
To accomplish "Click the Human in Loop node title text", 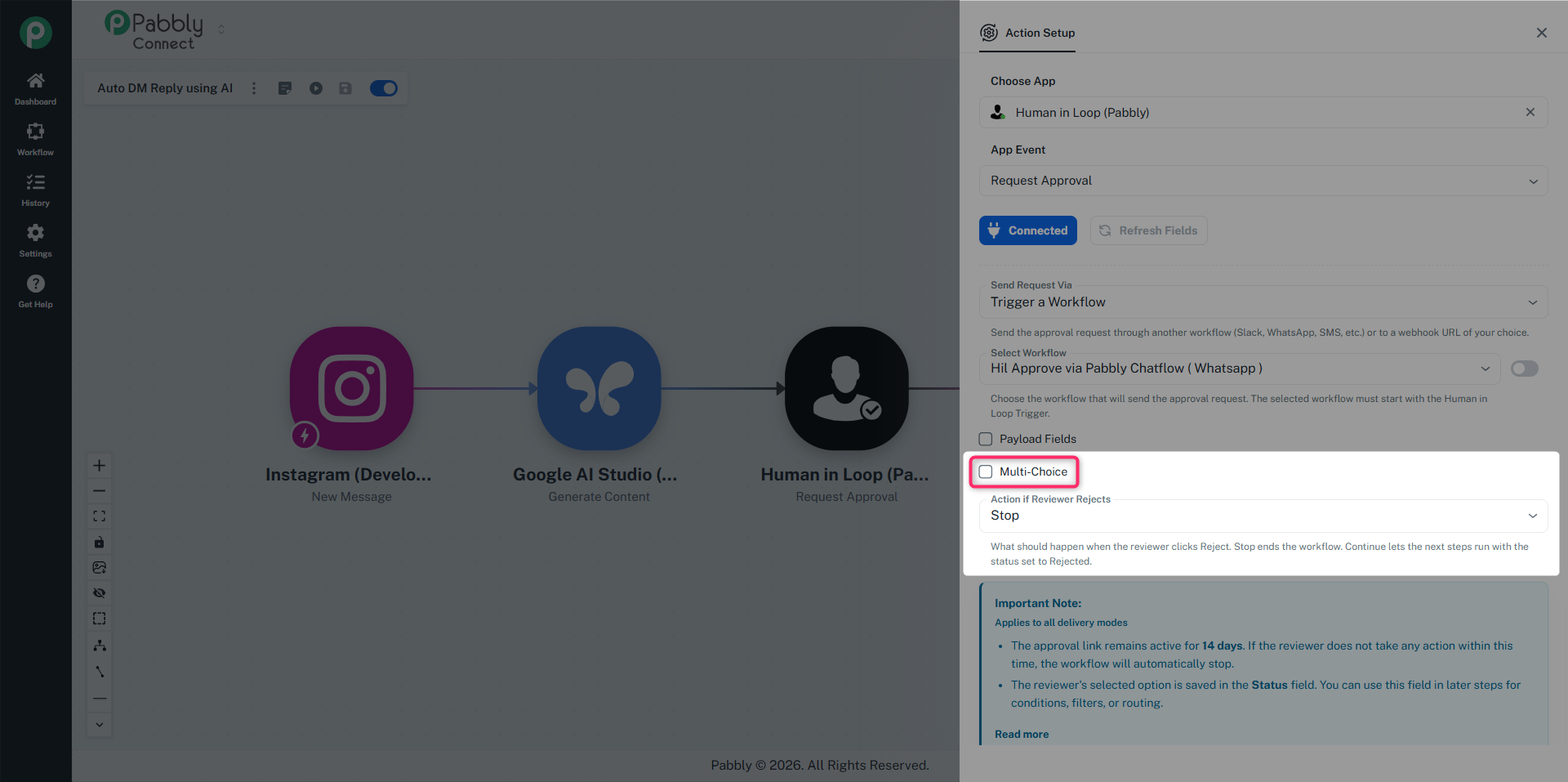I will pyautogui.click(x=845, y=475).
